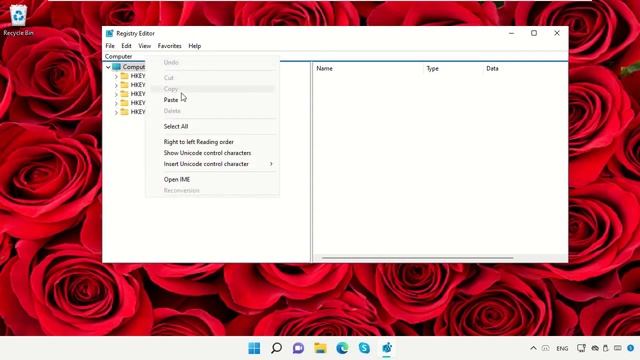The height and width of the screenshot is (360, 640).
Task: Click the Data column header
Action: [525, 69]
